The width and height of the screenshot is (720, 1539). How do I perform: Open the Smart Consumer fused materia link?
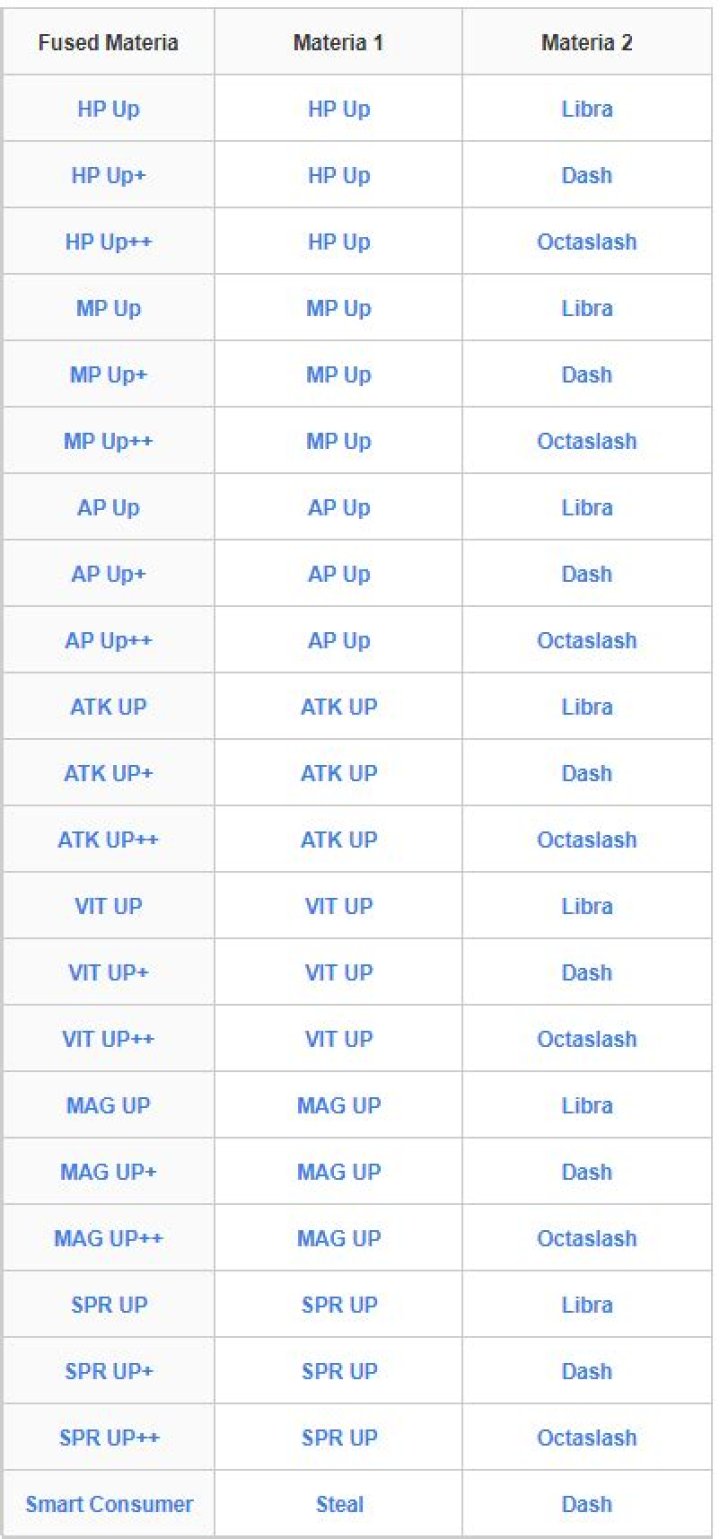(109, 1503)
